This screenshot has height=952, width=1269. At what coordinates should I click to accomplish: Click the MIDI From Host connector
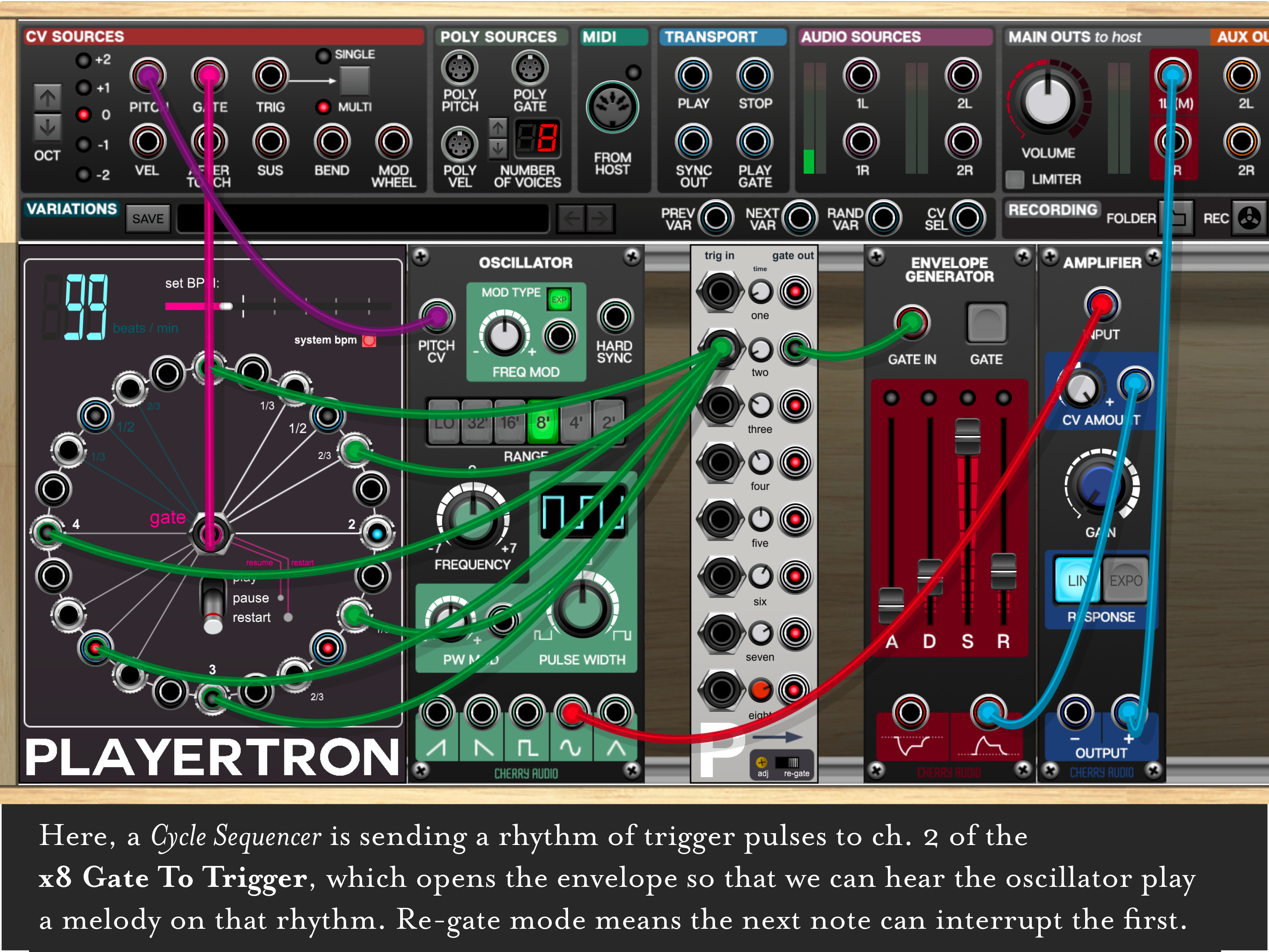pos(612,107)
